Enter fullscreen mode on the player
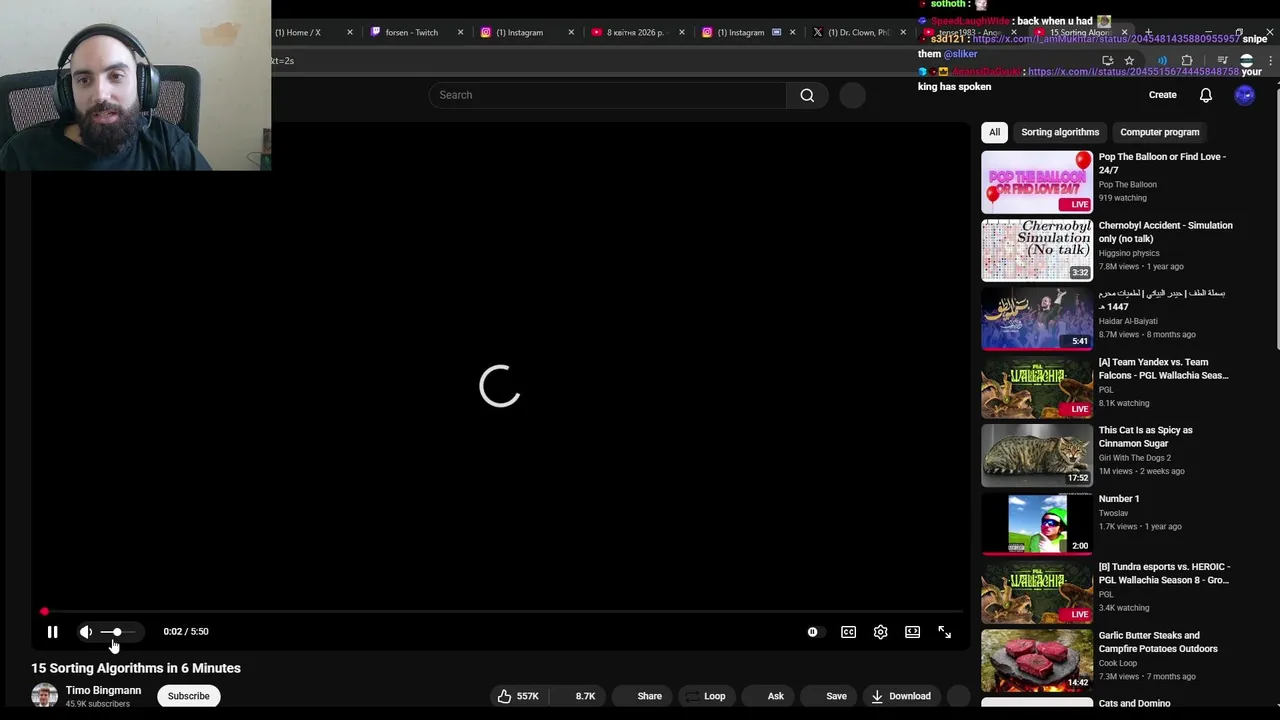The height and width of the screenshot is (720, 1280). point(944,632)
